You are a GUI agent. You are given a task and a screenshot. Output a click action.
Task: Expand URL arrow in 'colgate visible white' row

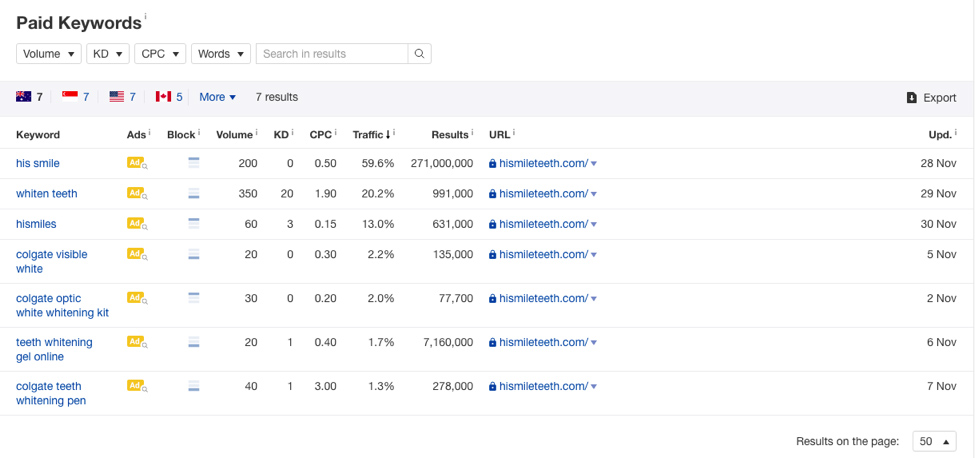[594, 255]
